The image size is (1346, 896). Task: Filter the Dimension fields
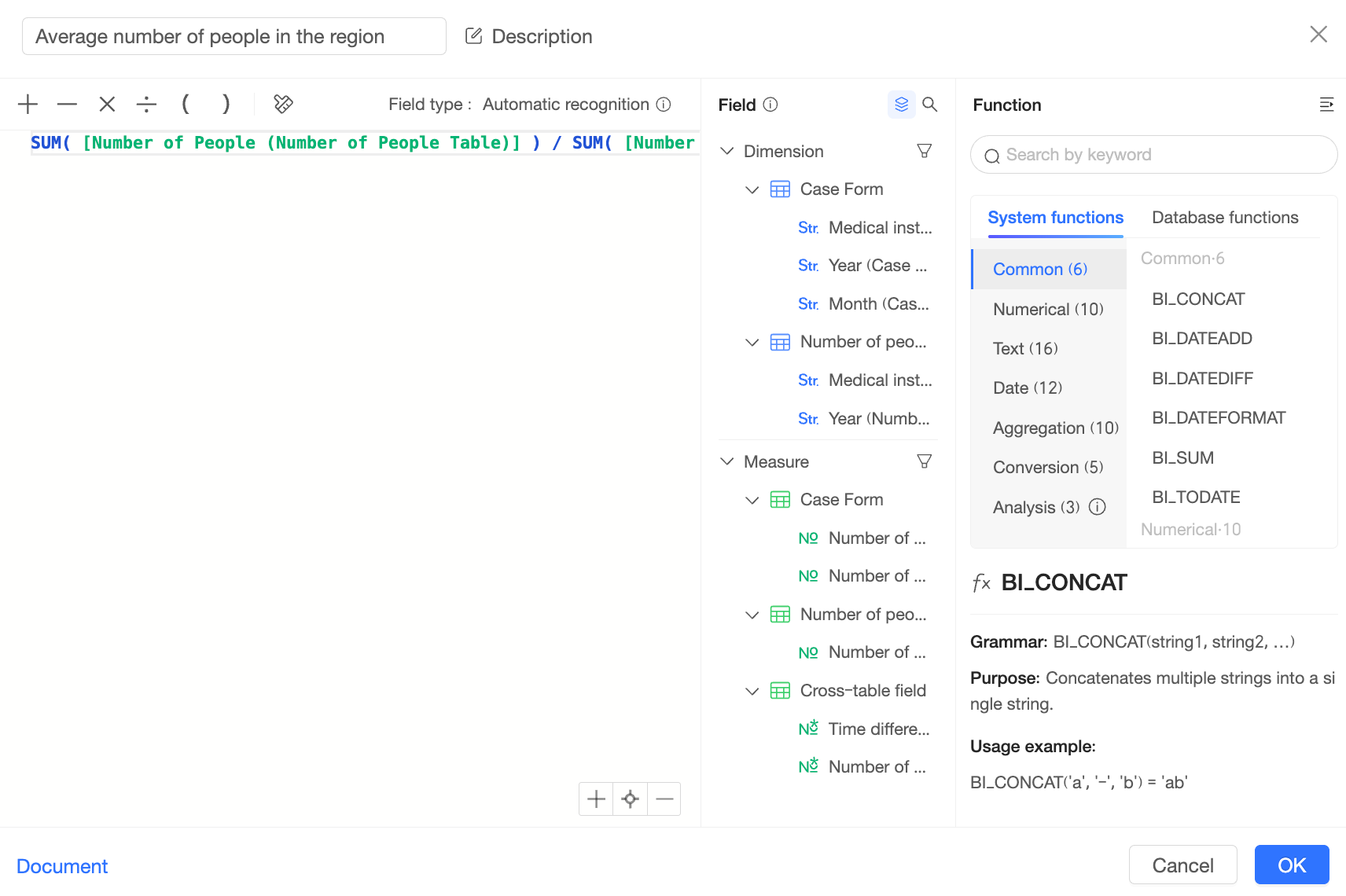click(925, 151)
